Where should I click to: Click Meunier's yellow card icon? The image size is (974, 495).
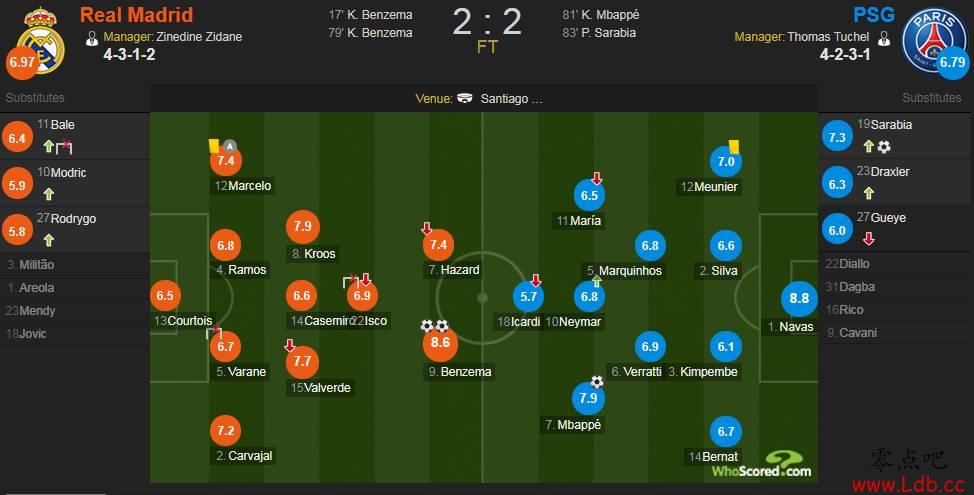click(x=734, y=147)
